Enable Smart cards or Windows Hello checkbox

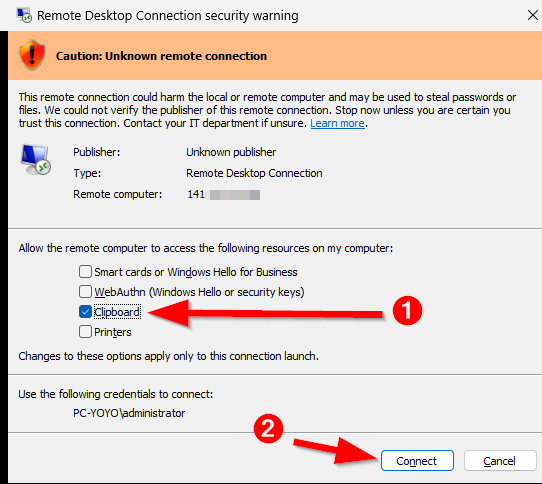click(x=85, y=272)
